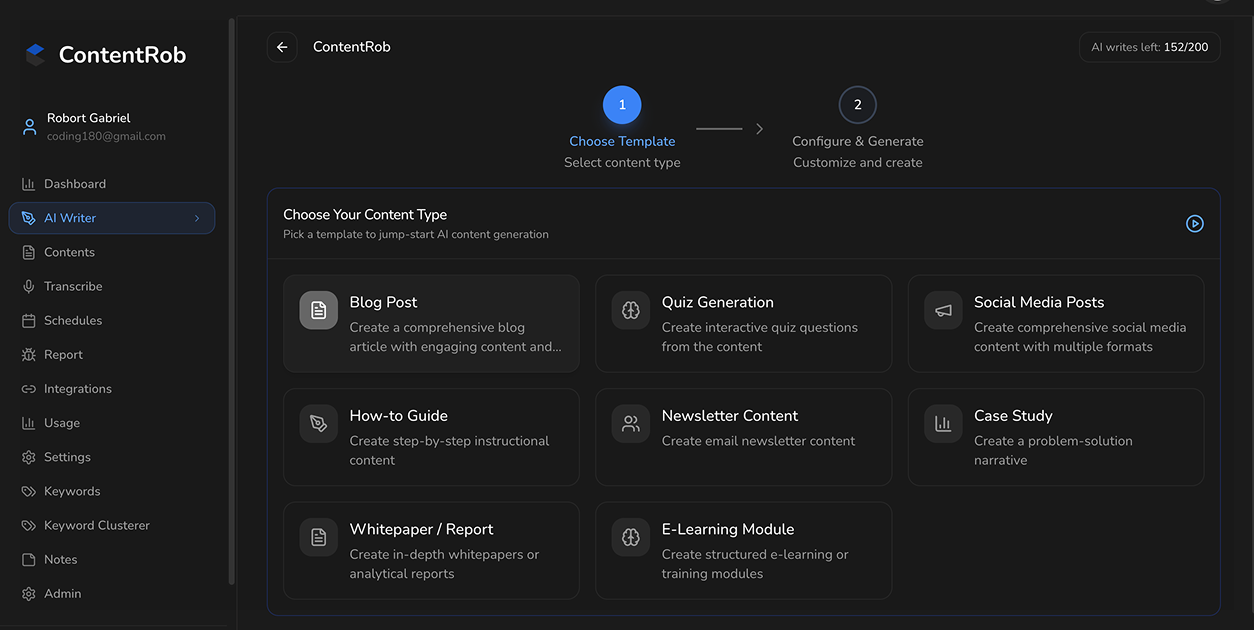Click the back arrow button
The width and height of the screenshot is (1254, 630).
point(281,47)
